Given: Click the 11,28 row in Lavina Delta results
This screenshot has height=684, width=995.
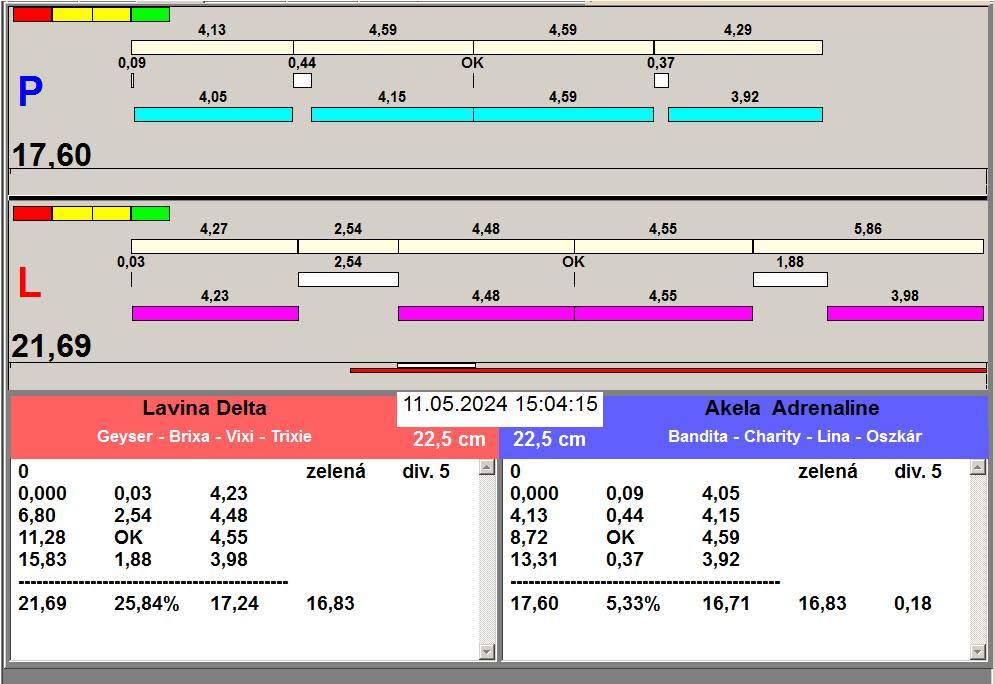Looking at the screenshot, I should click(133, 537).
